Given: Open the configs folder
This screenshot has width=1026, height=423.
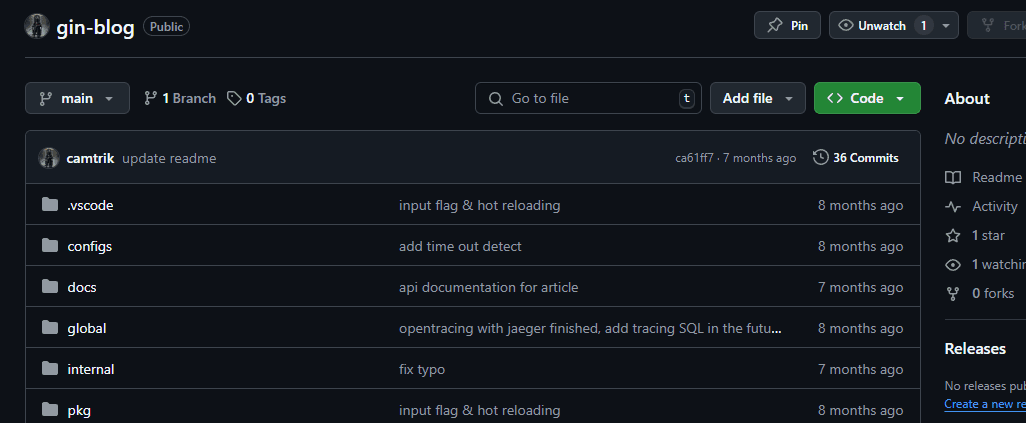Looking at the screenshot, I should tap(90, 247).
